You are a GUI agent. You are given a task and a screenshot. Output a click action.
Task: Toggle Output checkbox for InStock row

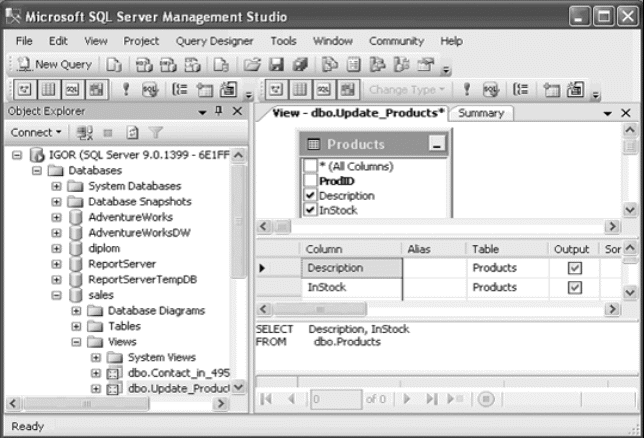coord(575,287)
